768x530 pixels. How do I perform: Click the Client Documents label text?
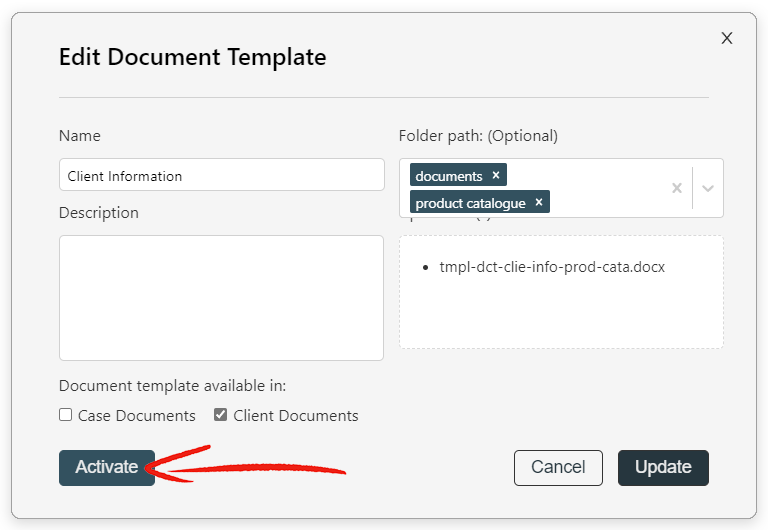296,415
